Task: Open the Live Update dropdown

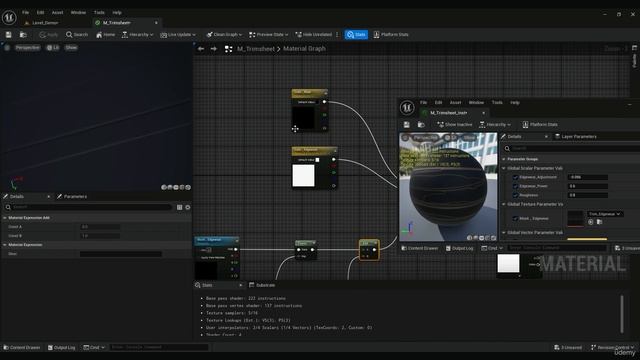Action: (178, 35)
